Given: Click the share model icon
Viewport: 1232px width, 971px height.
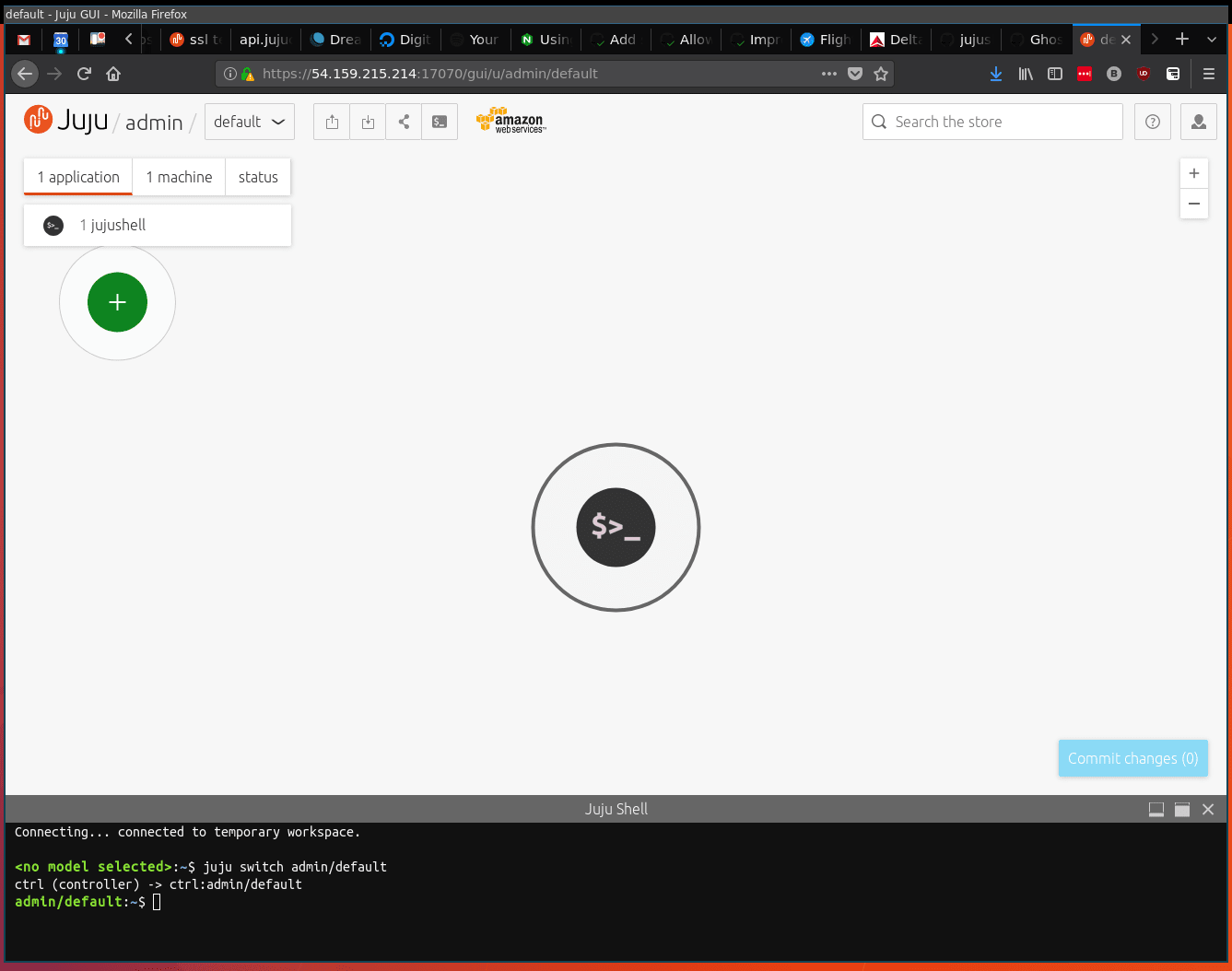Looking at the screenshot, I should coord(404,122).
